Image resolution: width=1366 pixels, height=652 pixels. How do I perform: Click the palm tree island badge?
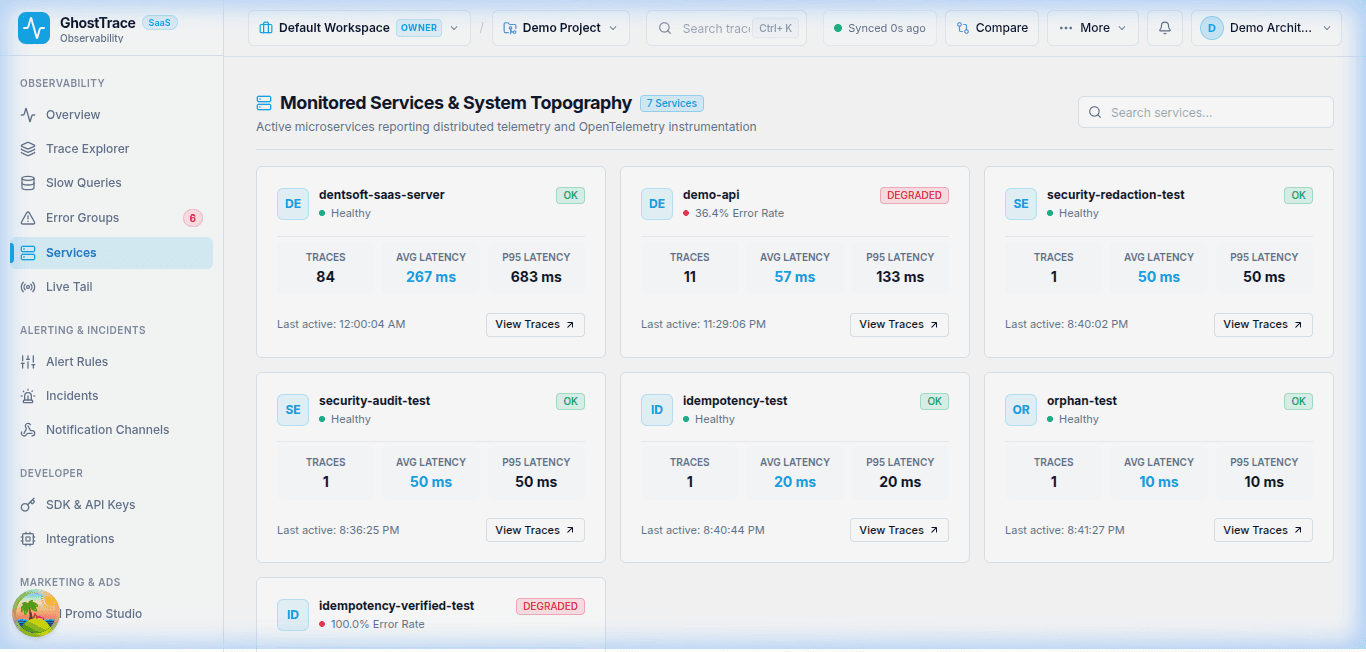point(36,614)
